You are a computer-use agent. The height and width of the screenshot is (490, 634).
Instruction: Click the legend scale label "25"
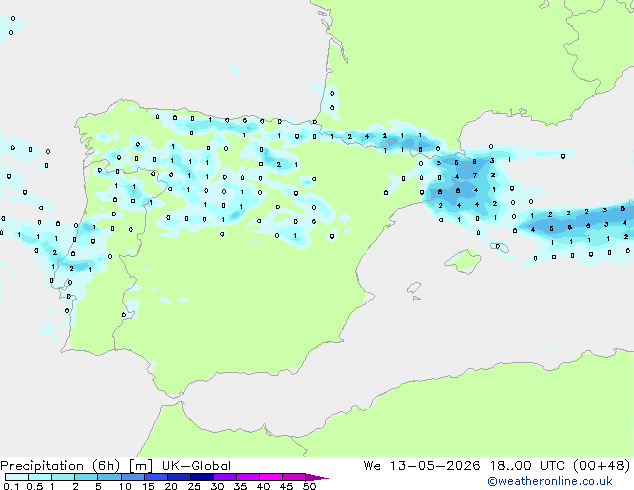coord(194,486)
